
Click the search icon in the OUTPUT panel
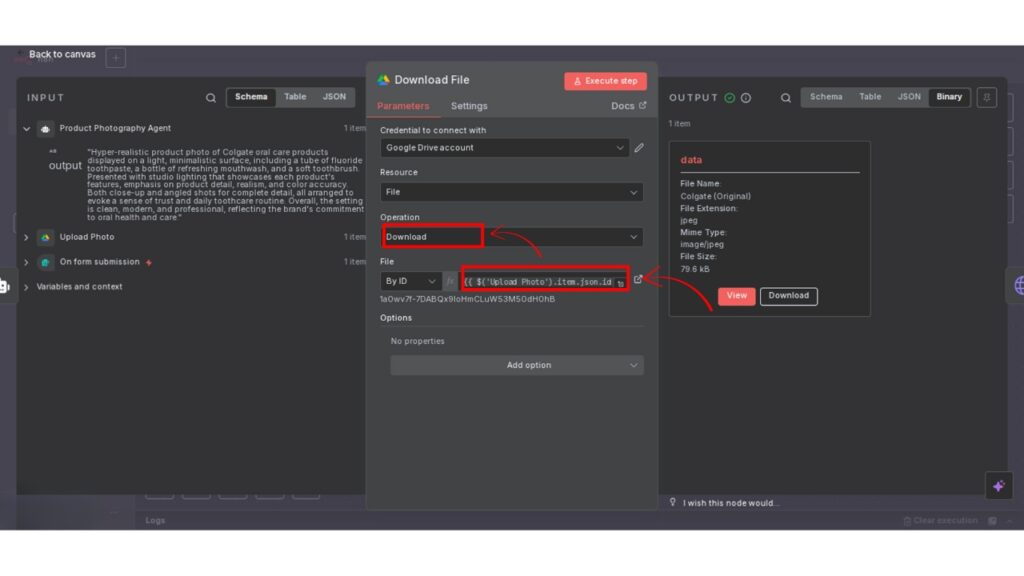pos(786,98)
